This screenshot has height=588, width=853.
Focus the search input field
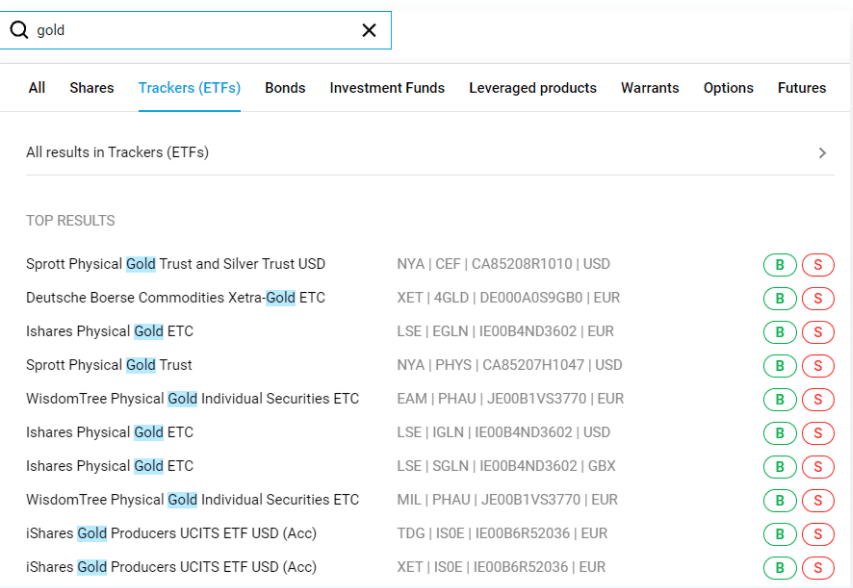[x=190, y=31]
